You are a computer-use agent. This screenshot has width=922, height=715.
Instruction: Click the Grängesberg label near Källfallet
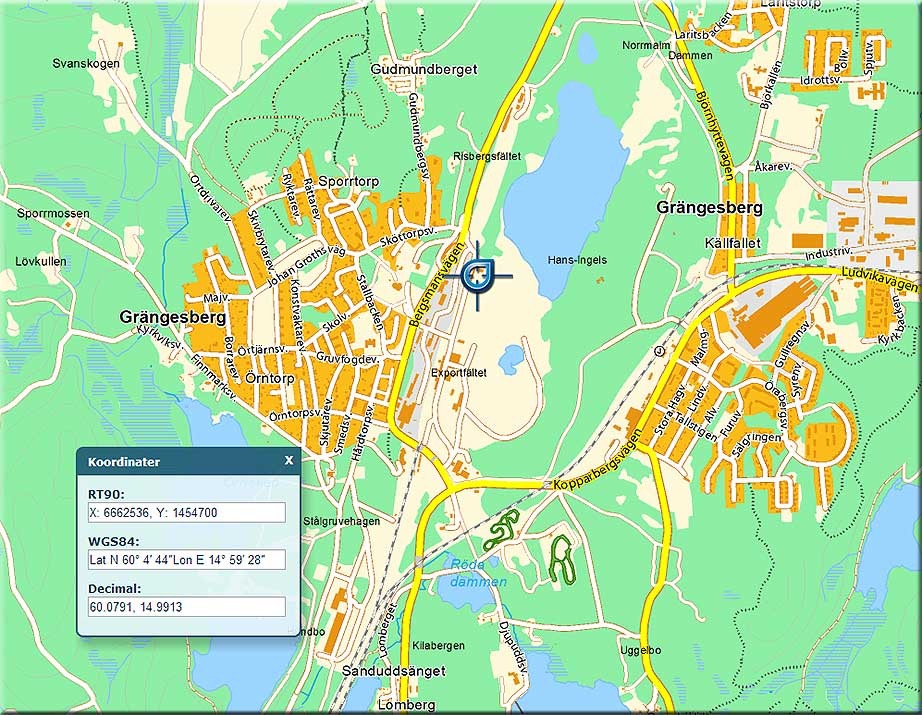pos(710,208)
